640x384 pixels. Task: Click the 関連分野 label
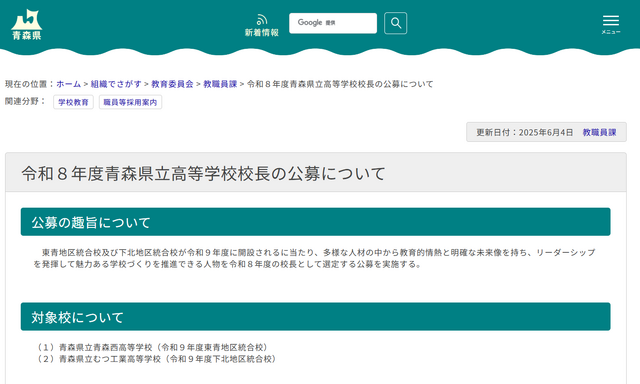(25, 101)
